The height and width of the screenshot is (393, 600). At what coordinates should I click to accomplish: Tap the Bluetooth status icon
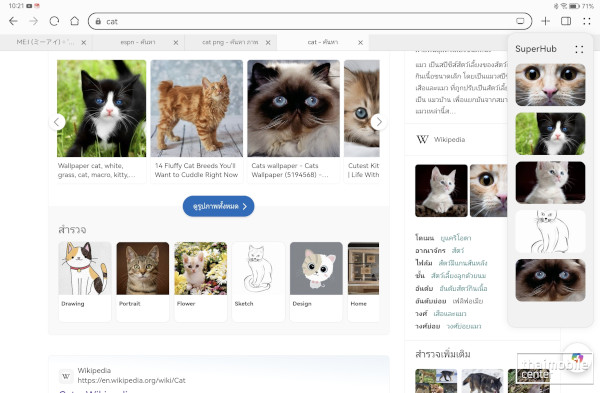click(x=556, y=6)
